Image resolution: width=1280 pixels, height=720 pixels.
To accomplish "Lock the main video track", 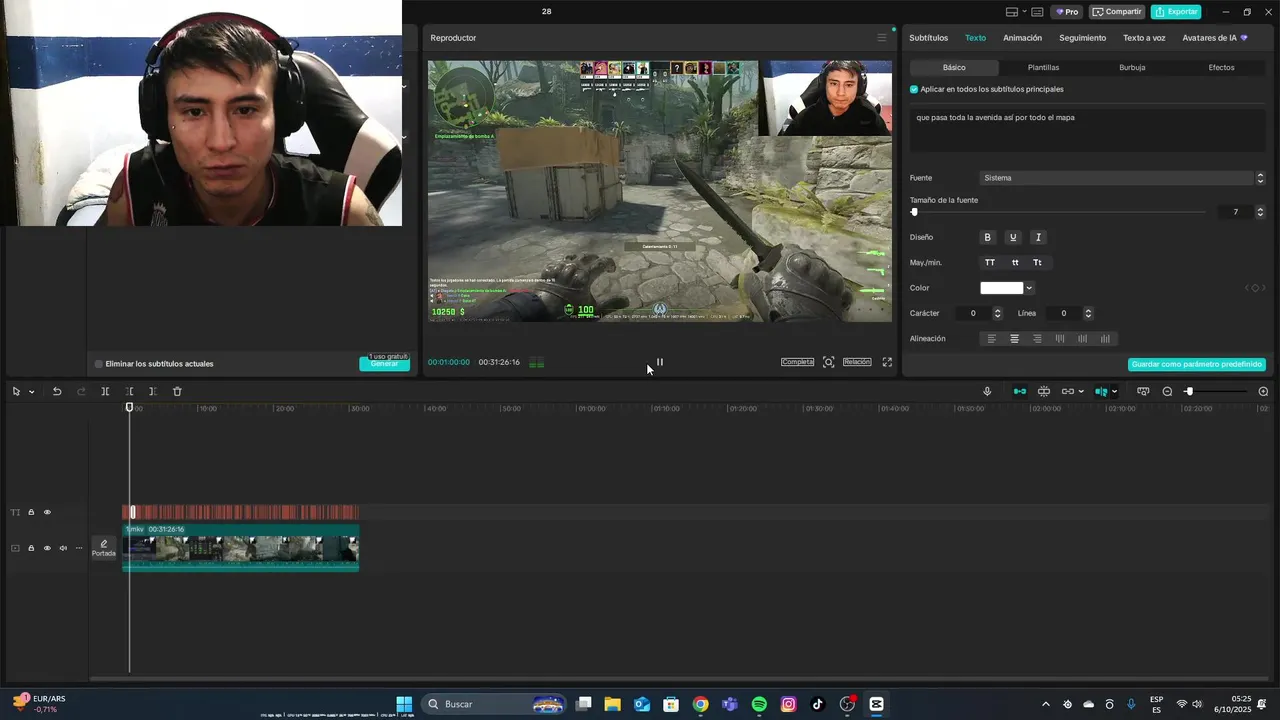I will click(31, 548).
